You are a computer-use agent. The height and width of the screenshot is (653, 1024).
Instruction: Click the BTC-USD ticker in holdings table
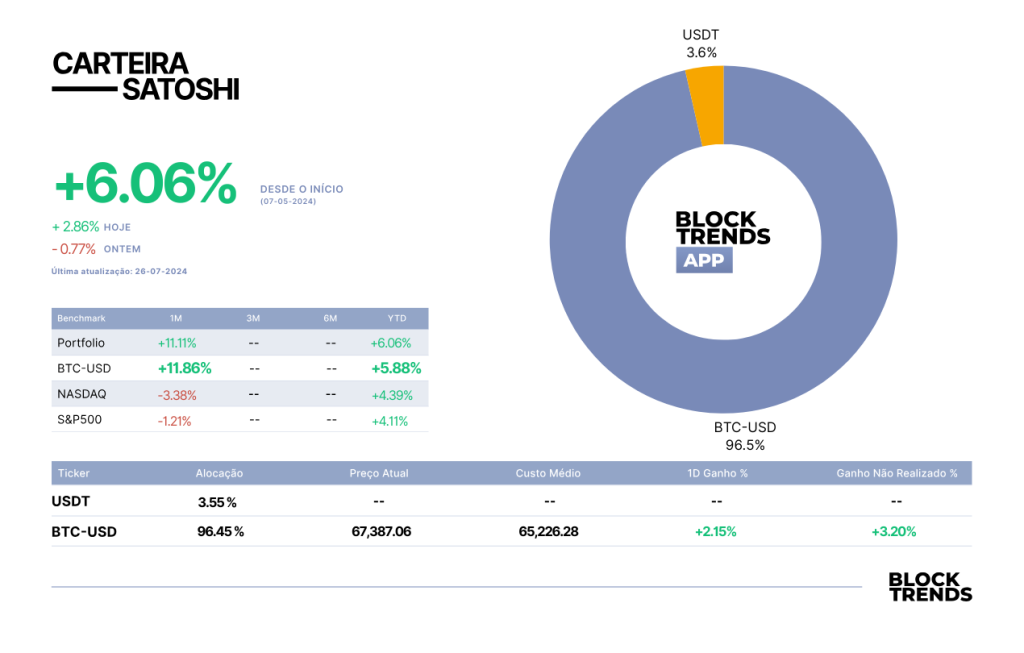click(84, 532)
